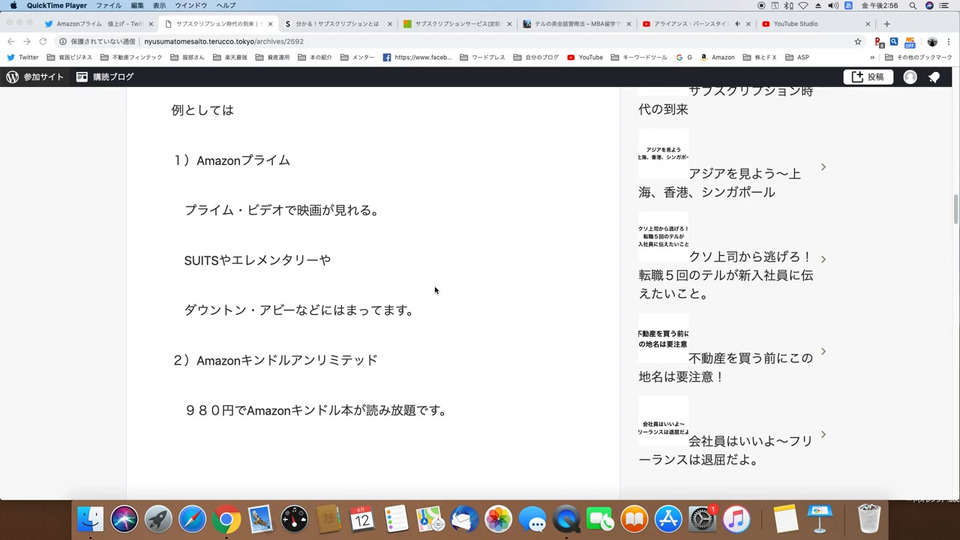Click the site info icon beside 保護されていない通信
This screenshot has width=960, height=540.
click(x=62, y=42)
